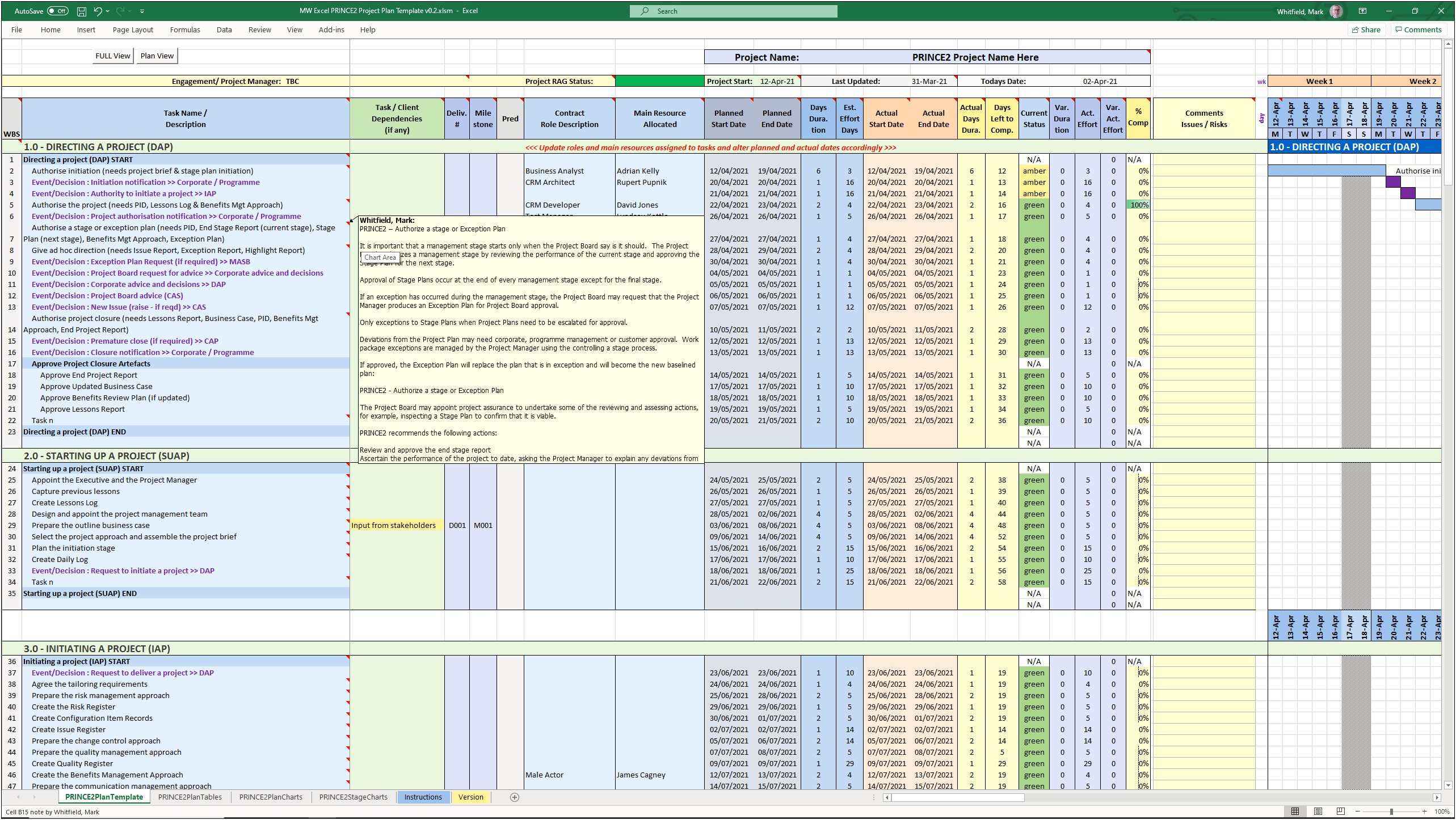
Task: Click the Share button
Action: pyautogui.click(x=1366, y=29)
